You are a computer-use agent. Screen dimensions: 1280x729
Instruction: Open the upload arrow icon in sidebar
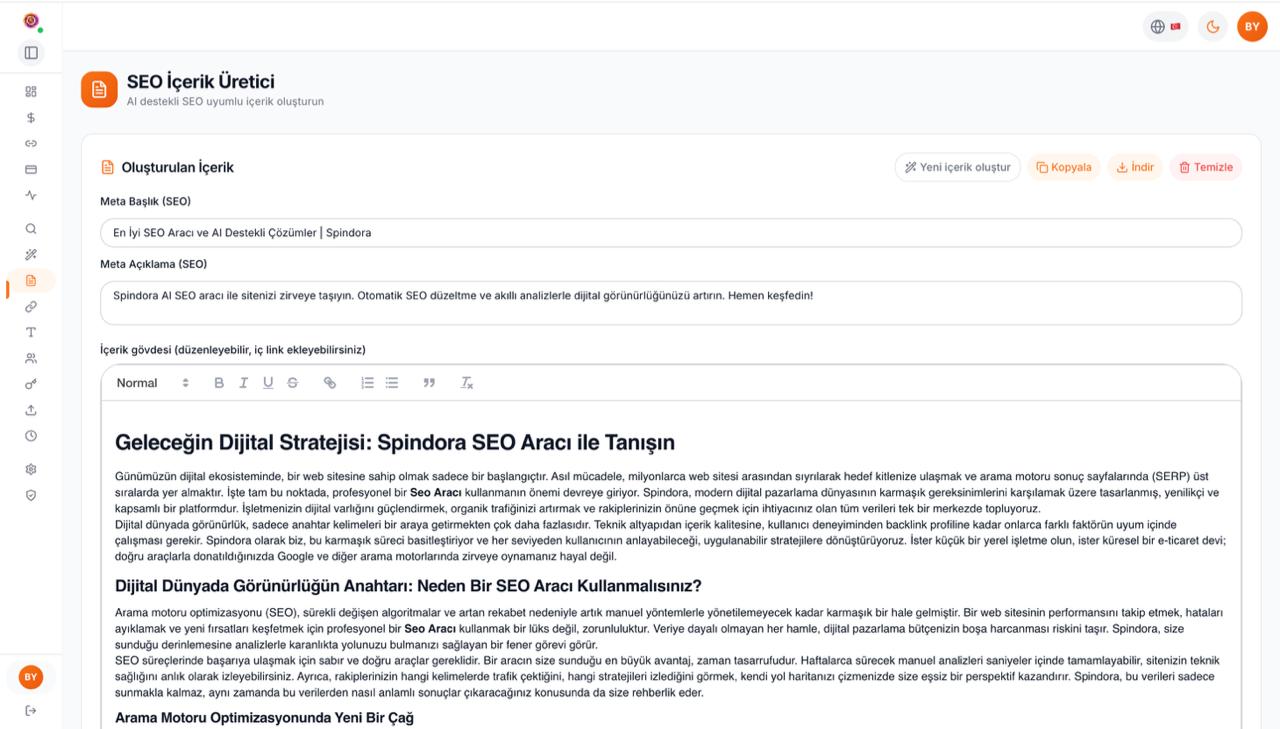(31, 410)
